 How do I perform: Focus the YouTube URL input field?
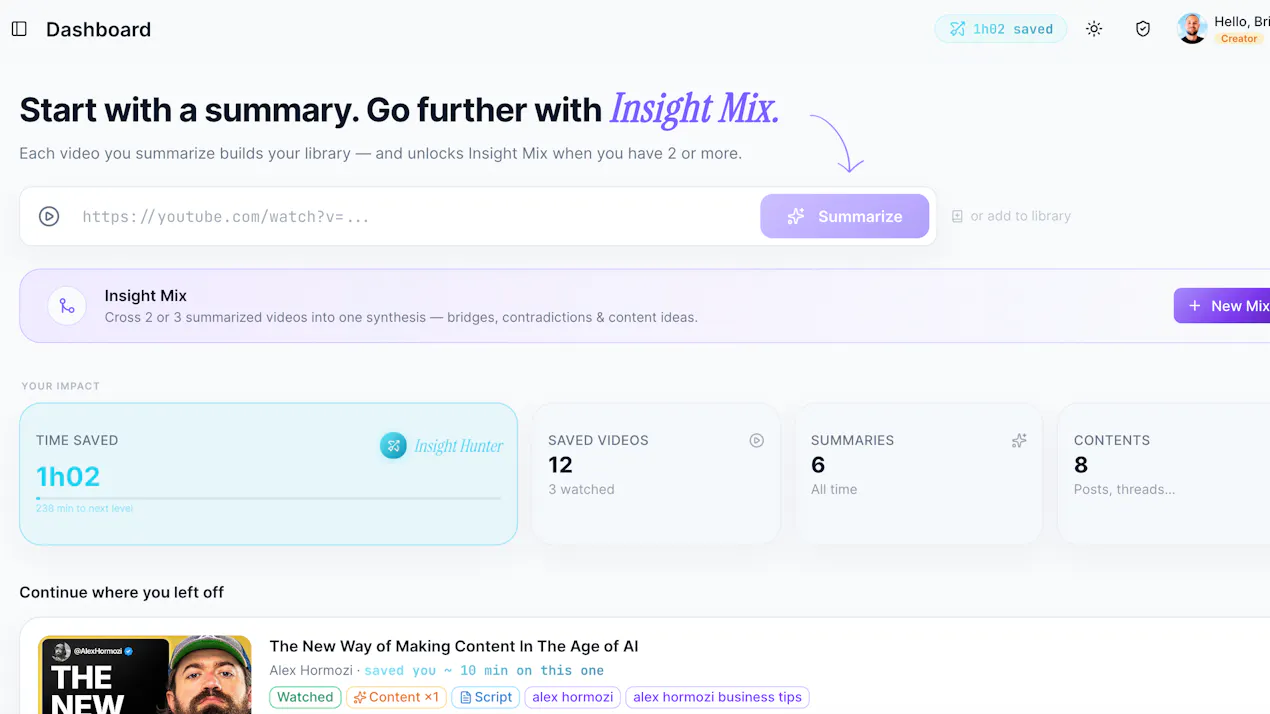point(415,216)
